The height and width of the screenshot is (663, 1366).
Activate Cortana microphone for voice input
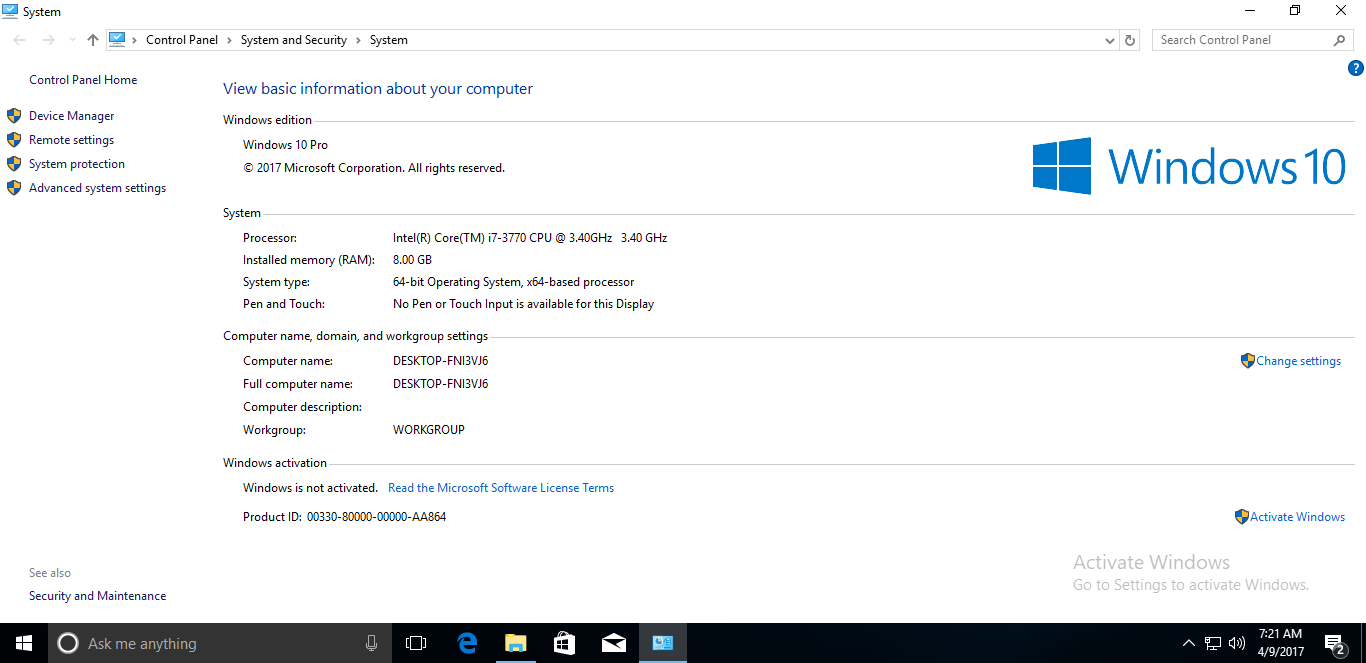pos(371,643)
